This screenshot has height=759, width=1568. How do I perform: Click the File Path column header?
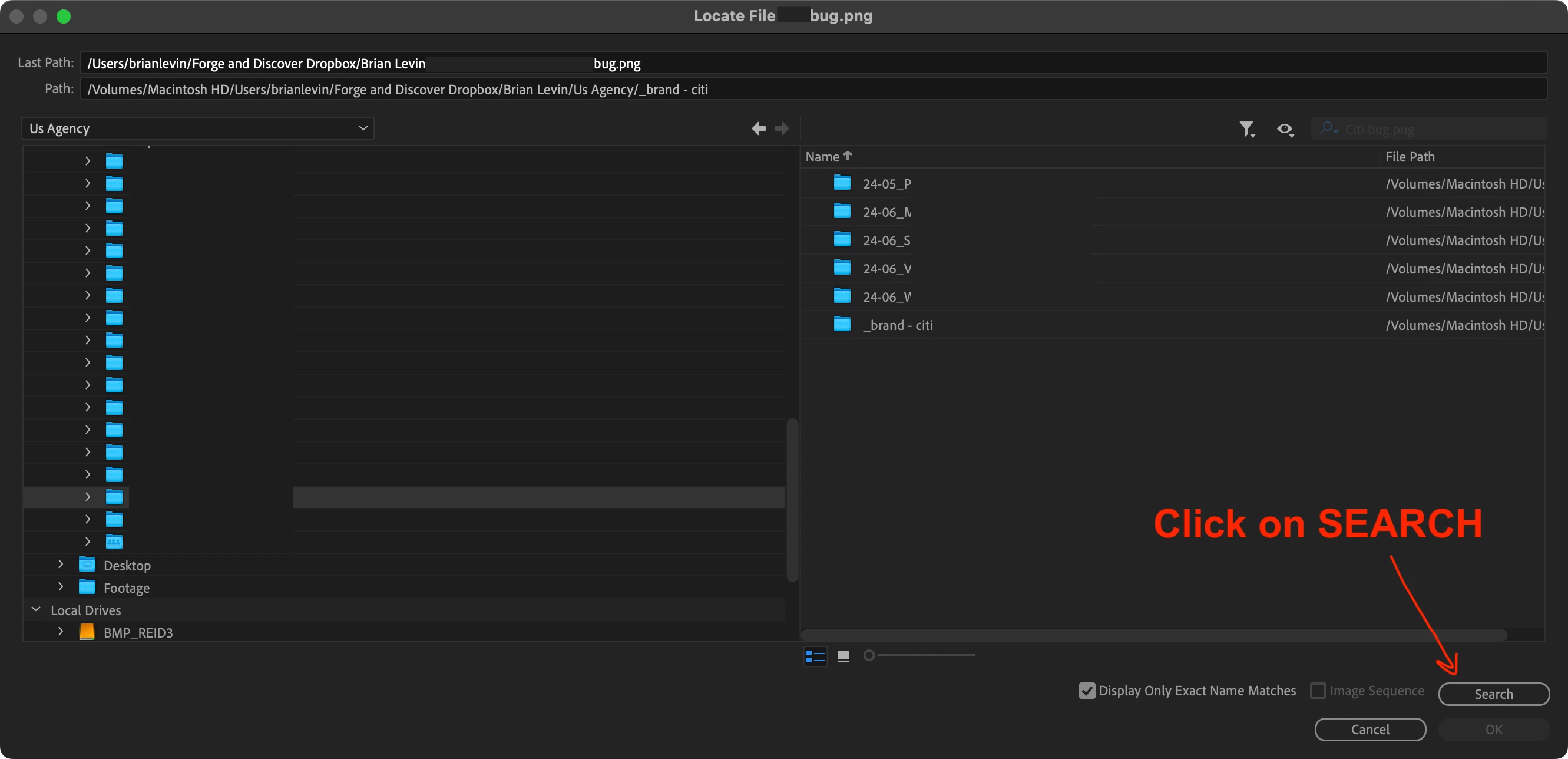(x=1410, y=157)
